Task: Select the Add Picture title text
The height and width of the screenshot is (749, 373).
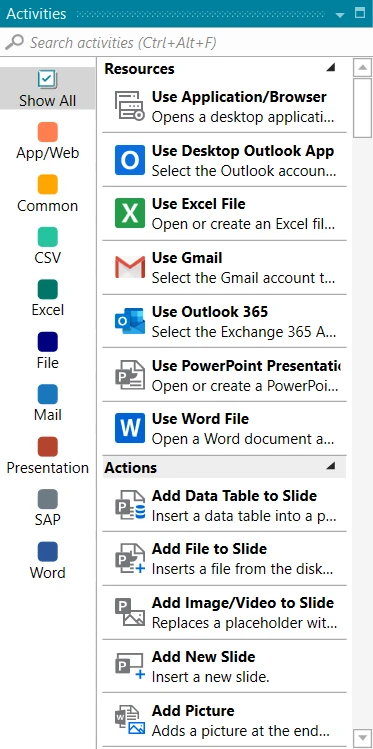Action: (x=193, y=711)
